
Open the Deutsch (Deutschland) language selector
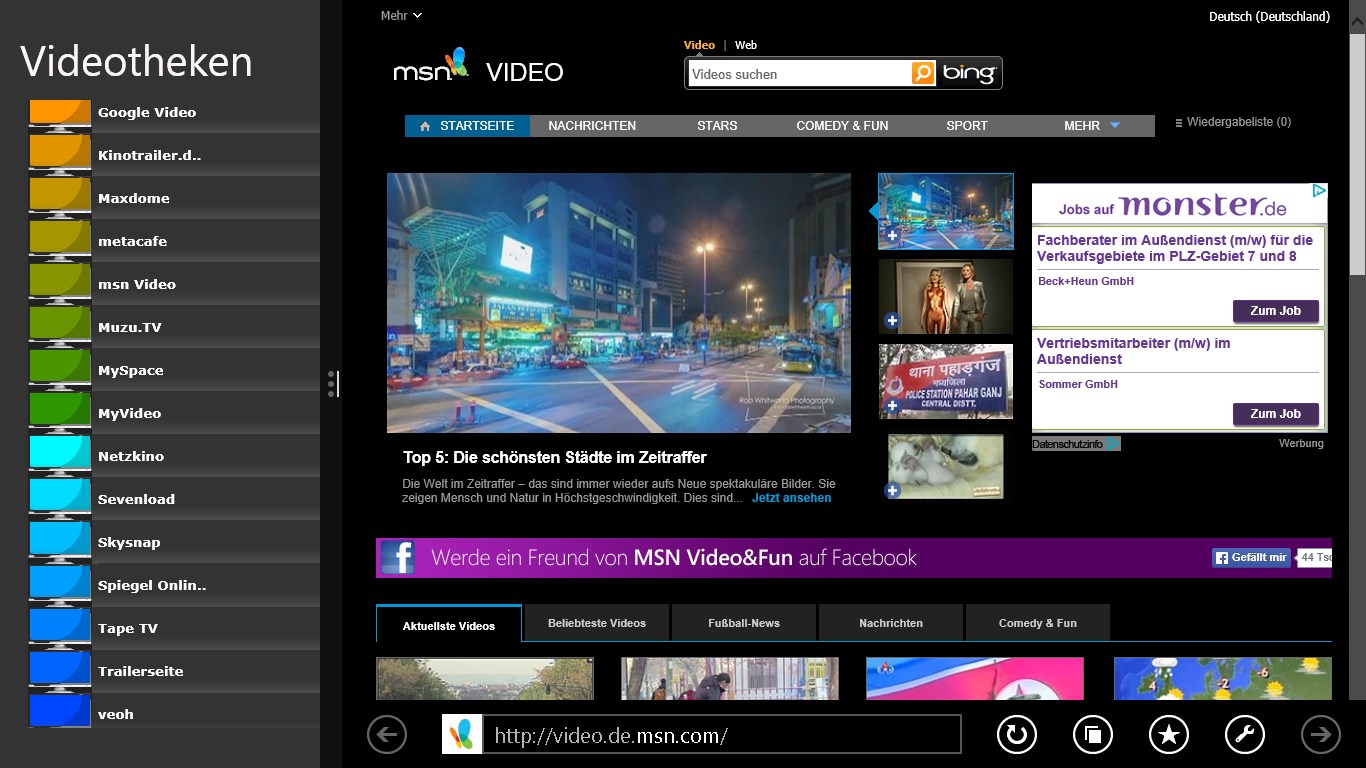(1269, 17)
